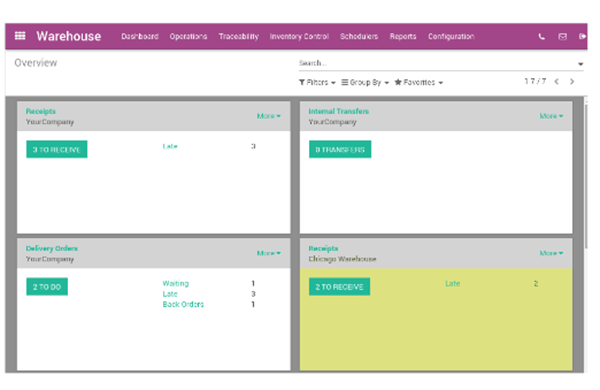Go to the previous page arrow
The height and width of the screenshot is (390, 600).
[x=557, y=82]
